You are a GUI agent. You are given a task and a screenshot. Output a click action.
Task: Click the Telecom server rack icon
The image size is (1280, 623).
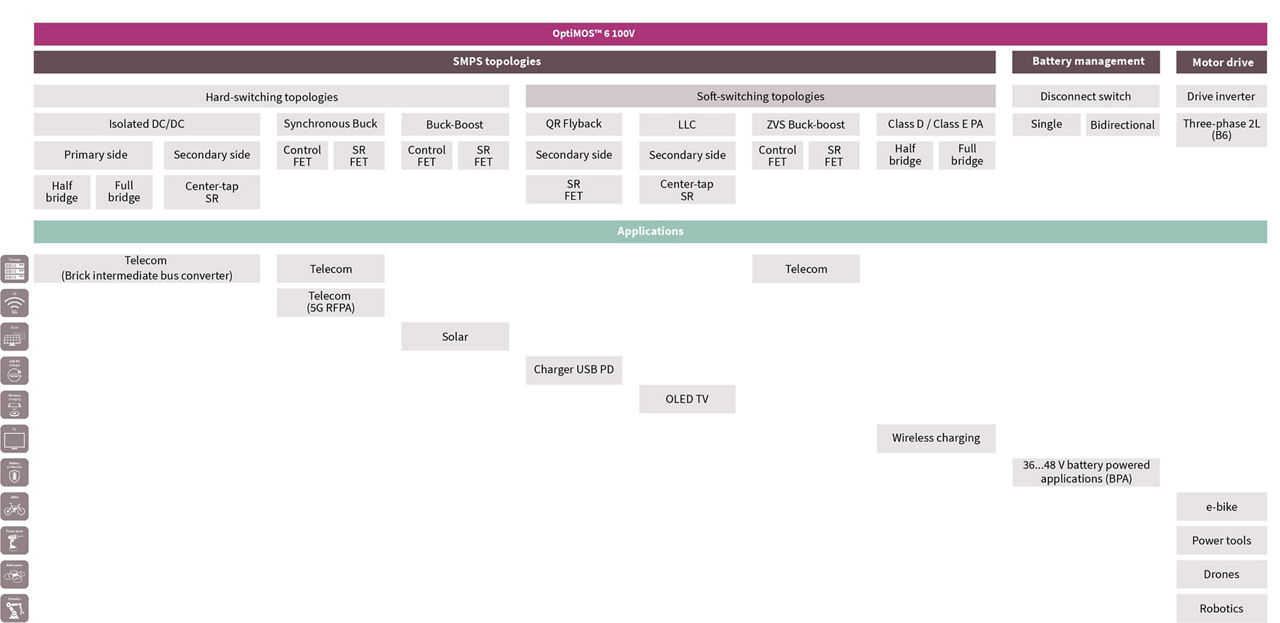pos(15,269)
